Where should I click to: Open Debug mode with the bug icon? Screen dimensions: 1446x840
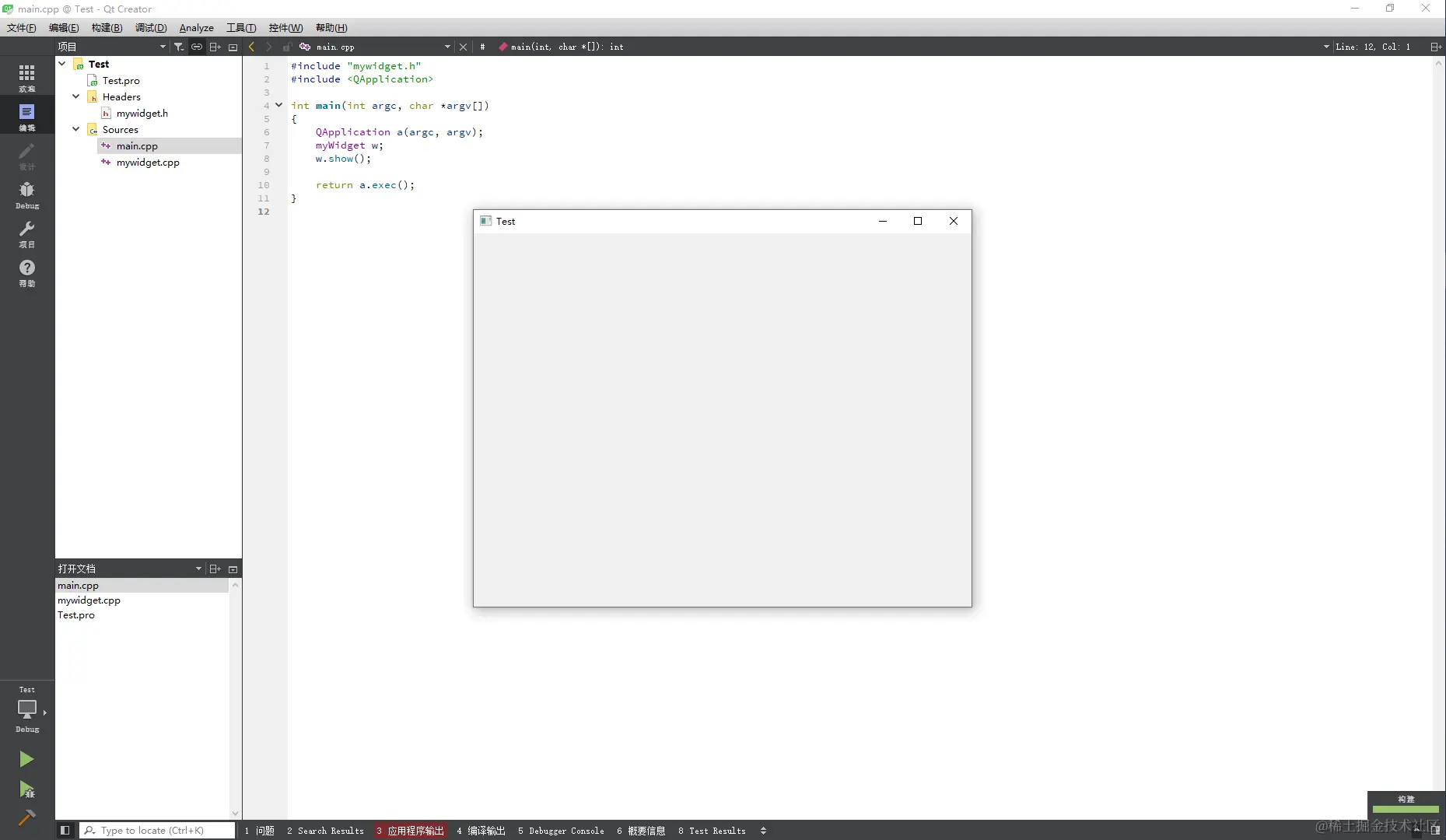[27, 194]
